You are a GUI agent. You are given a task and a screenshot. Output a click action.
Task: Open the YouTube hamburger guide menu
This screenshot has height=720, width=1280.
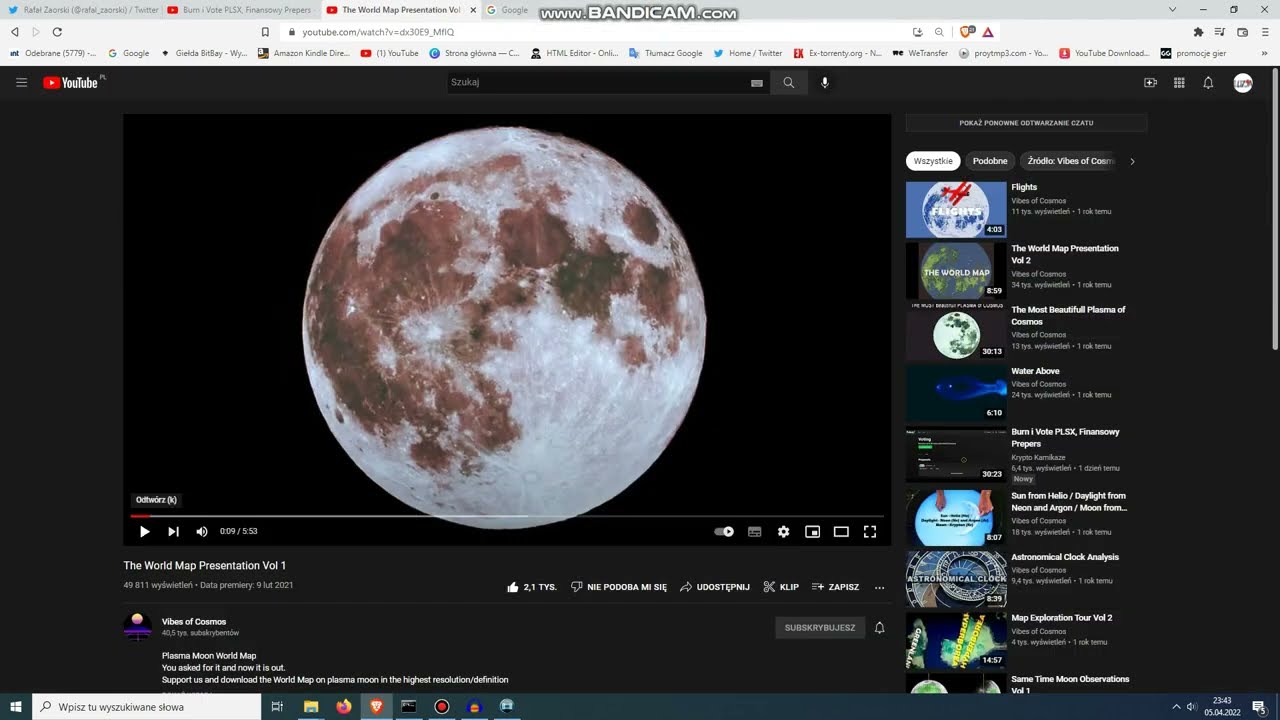[x=21, y=82]
